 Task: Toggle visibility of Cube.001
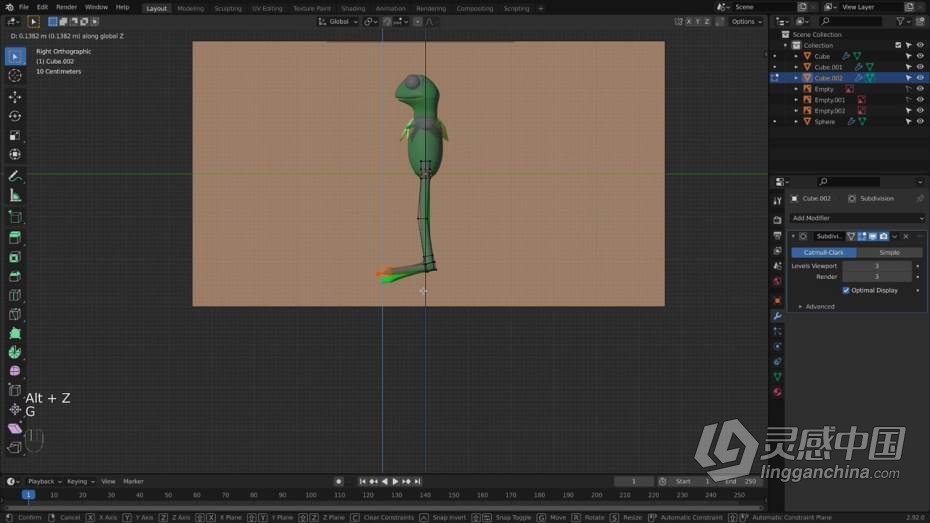[920, 67]
